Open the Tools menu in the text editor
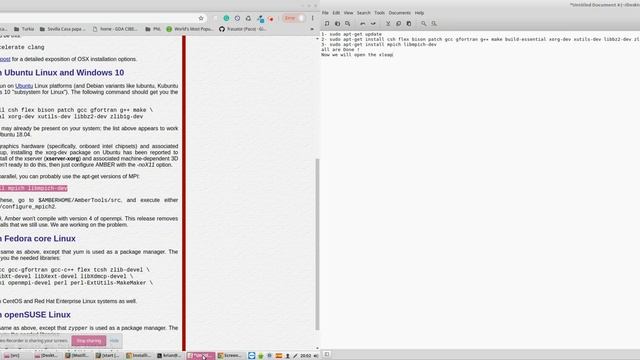Image resolution: width=640 pixels, height=360 pixels. click(x=379, y=13)
